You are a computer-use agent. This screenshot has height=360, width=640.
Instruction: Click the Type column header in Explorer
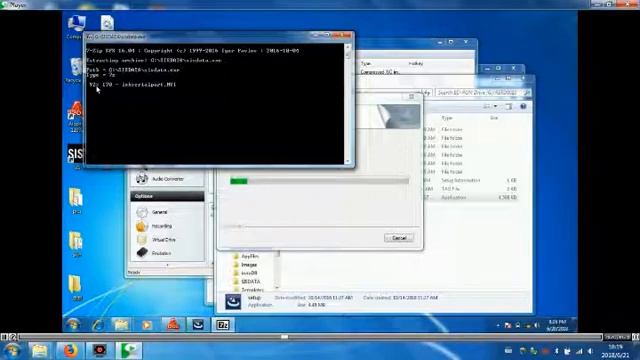(447, 118)
